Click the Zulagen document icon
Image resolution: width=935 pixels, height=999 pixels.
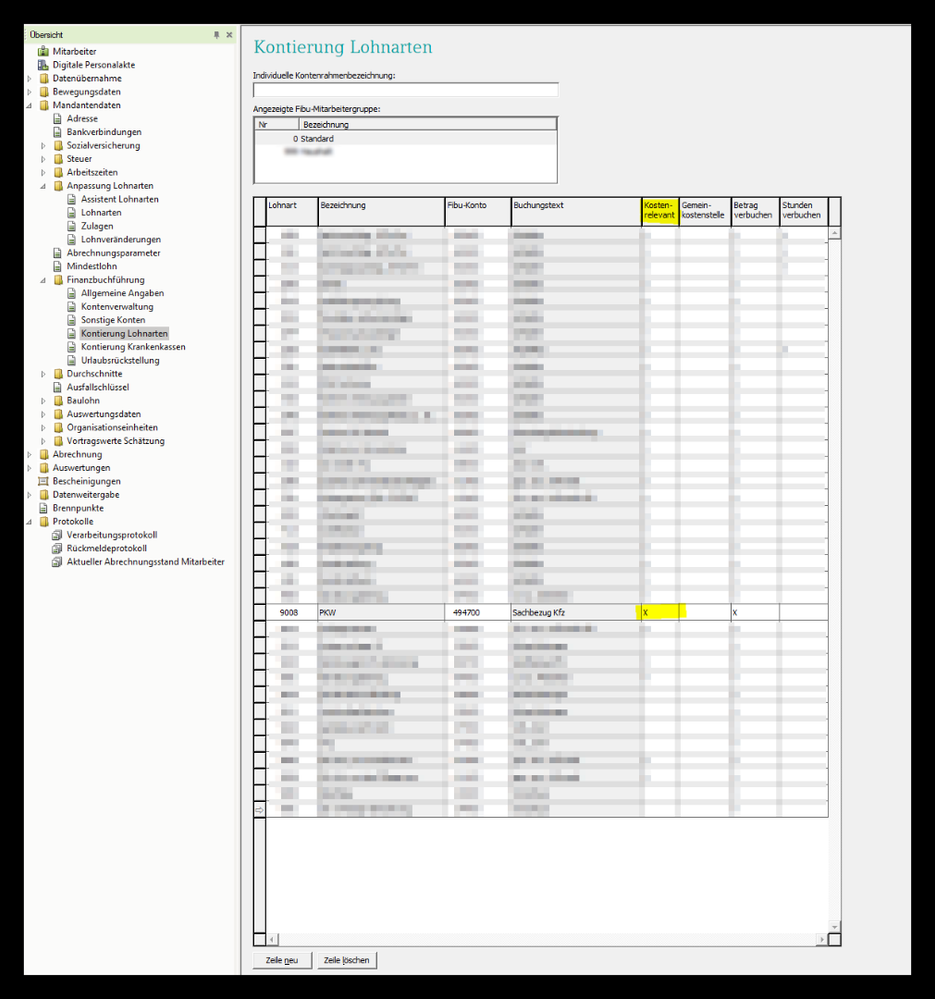point(72,226)
